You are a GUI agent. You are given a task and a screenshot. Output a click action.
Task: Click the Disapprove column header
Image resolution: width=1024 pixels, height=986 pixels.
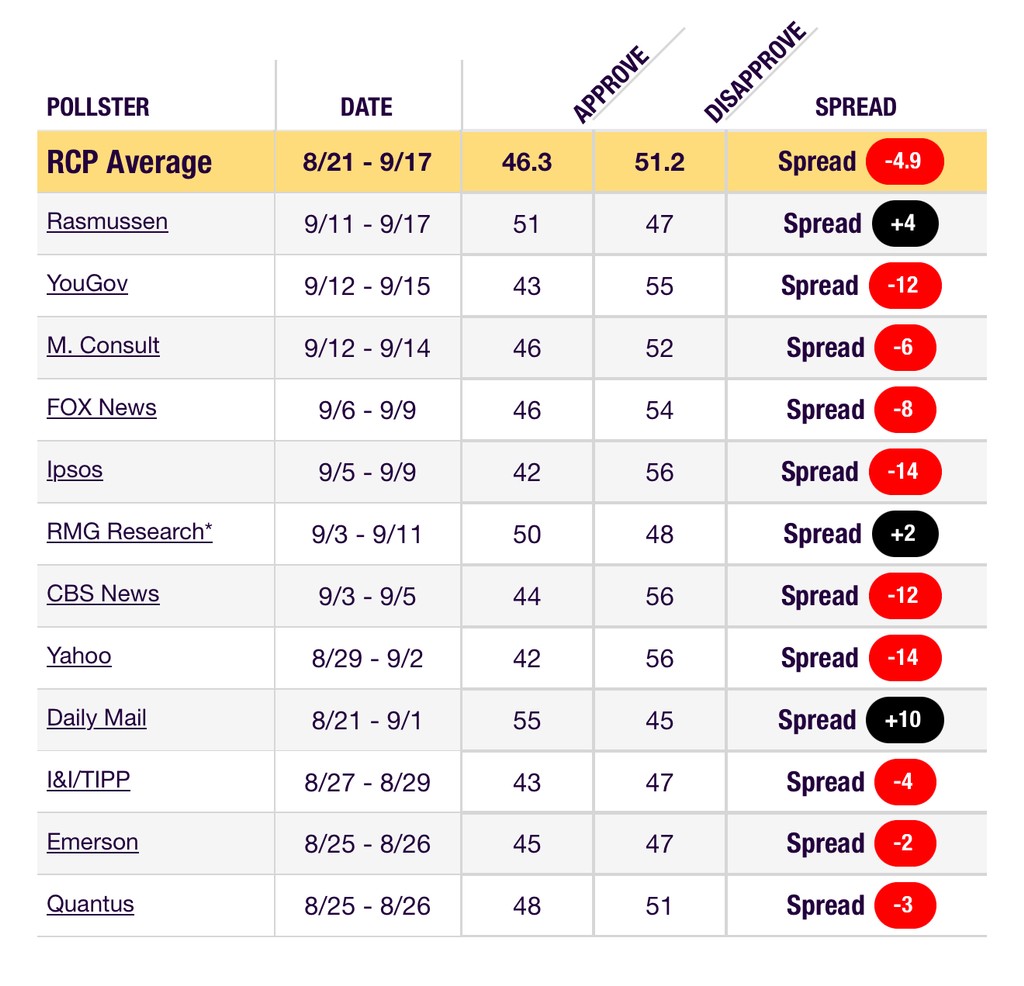(754, 74)
